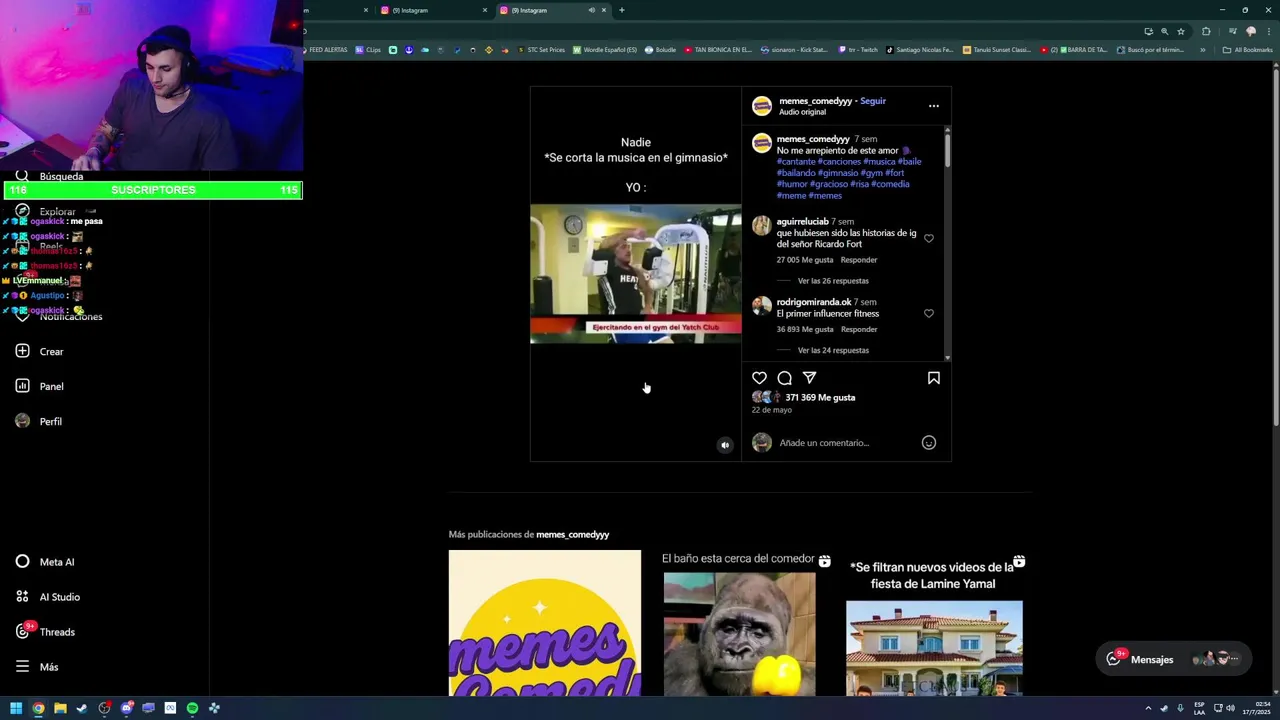The width and height of the screenshot is (1280, 720).
Task: View the 26 replies to aguirreluciab
Action: (833, 281)
